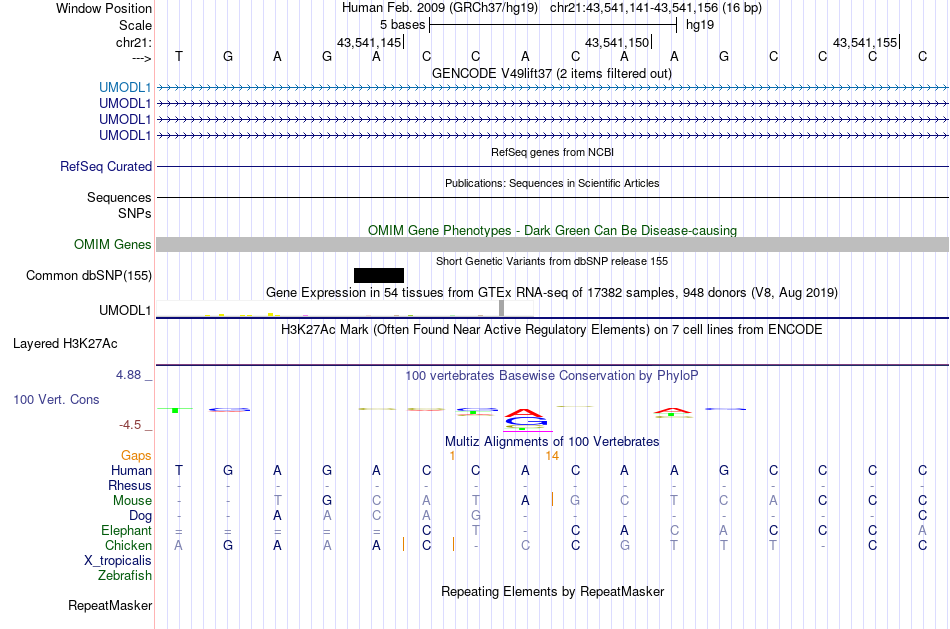Viewport: 950px width, 629px height.
Task: Select the gray OMIM Genes bar
Action: (552, 244)
